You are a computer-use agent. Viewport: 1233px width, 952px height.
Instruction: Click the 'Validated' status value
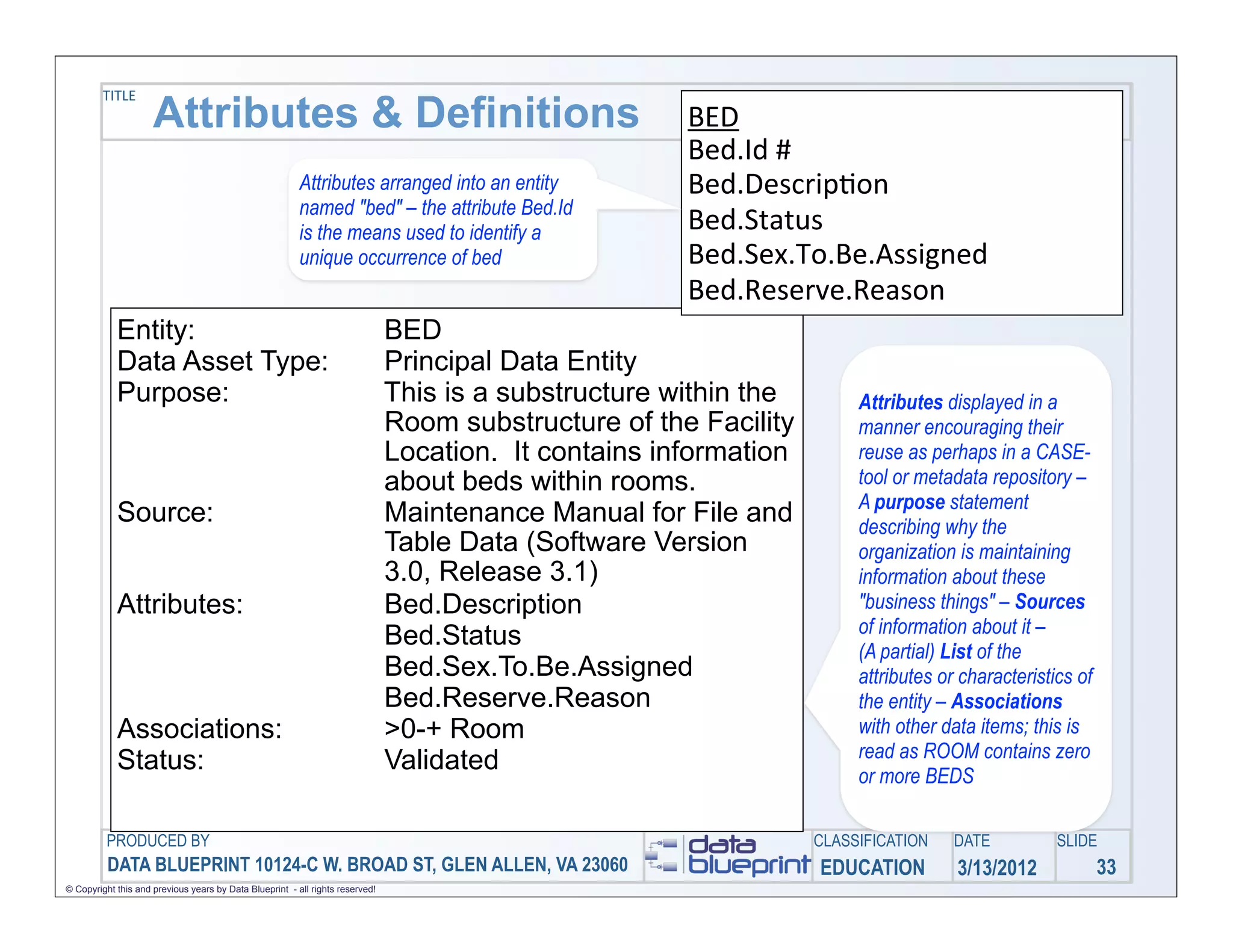click(441, 760)
